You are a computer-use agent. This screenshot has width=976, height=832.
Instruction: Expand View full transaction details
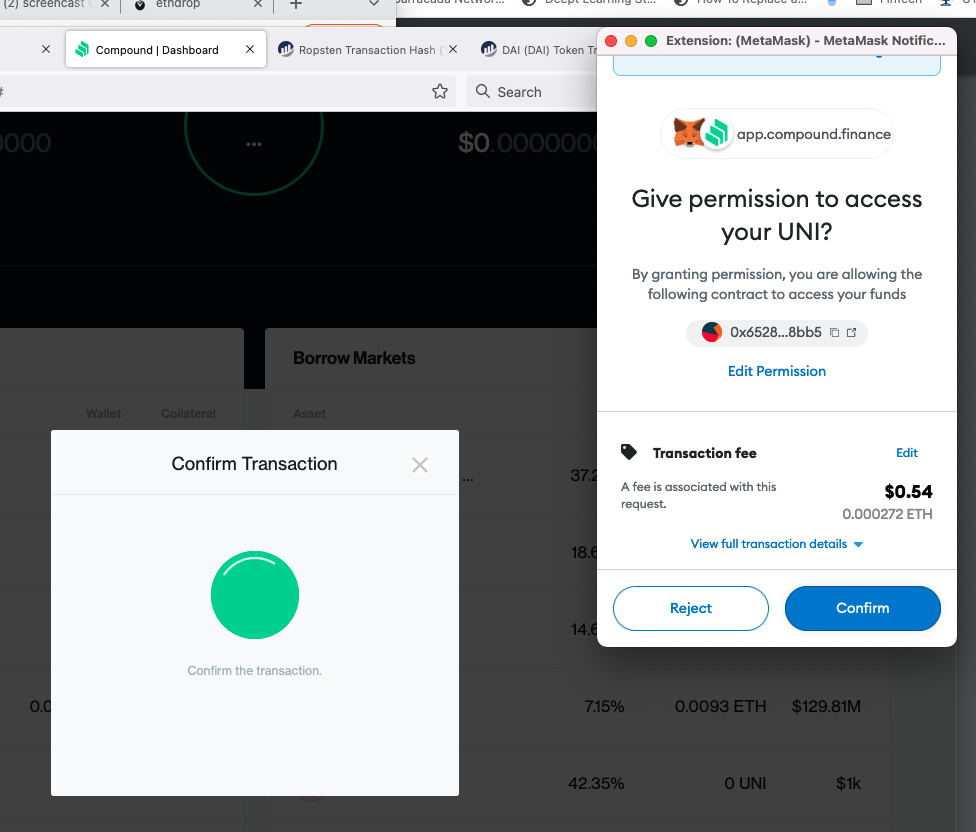tap(776, 544)
